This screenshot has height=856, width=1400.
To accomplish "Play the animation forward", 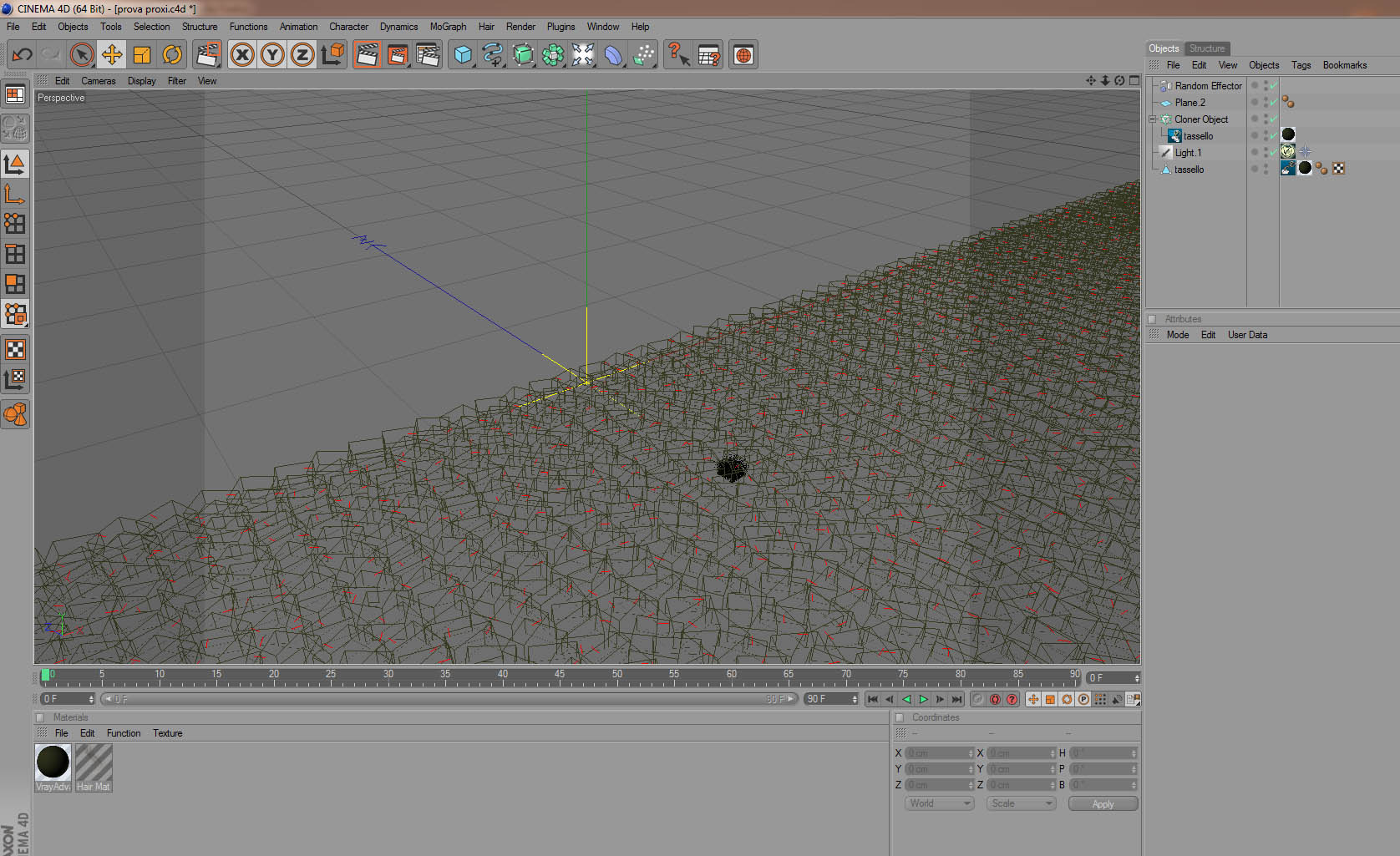I will tap(923, 699).
